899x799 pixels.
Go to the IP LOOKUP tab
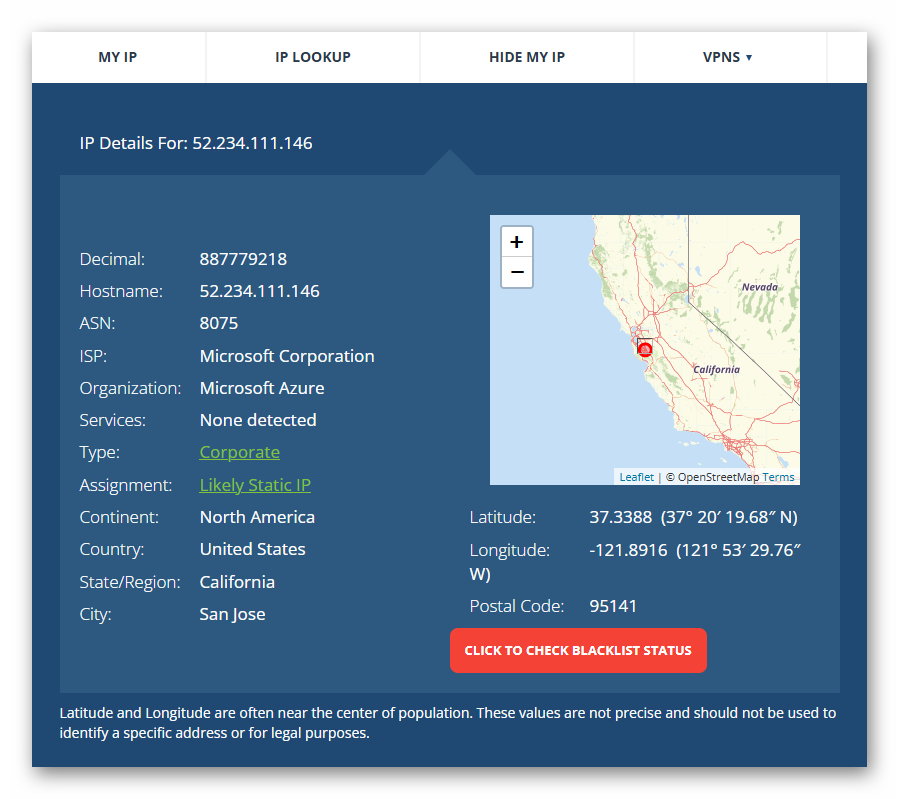click(x=313, y=57)
